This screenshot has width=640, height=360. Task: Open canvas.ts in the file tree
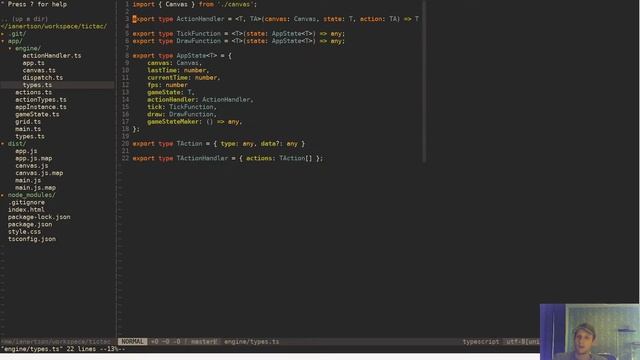pyautogui.click(x=39, y=71)
